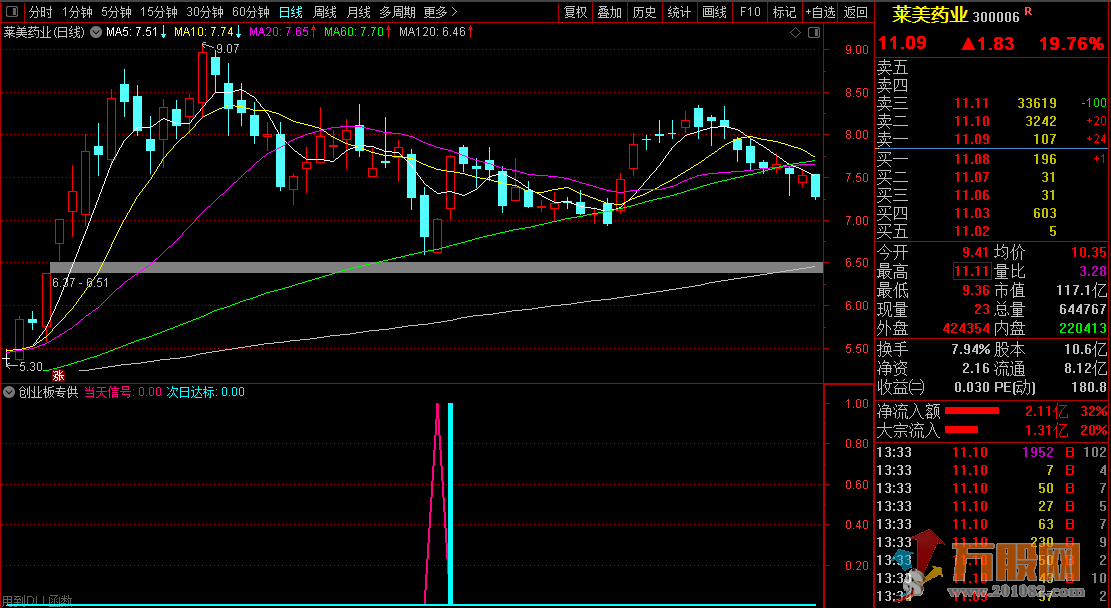Click the MA60: 7.70 indicator label
Screen dimensions: 1111x608
pos(358,33)
